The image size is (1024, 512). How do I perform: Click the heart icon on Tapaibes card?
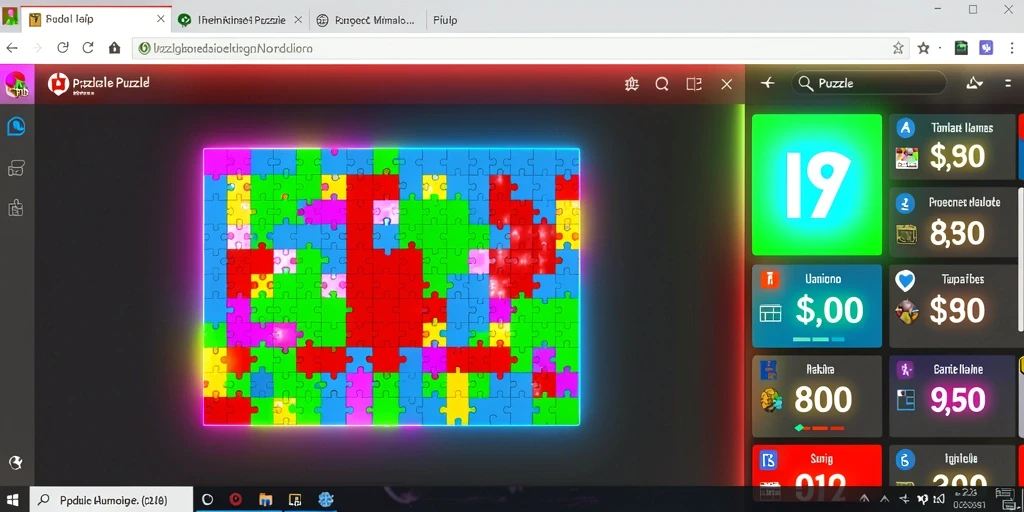pyautogui.click(x=905, y=281)
